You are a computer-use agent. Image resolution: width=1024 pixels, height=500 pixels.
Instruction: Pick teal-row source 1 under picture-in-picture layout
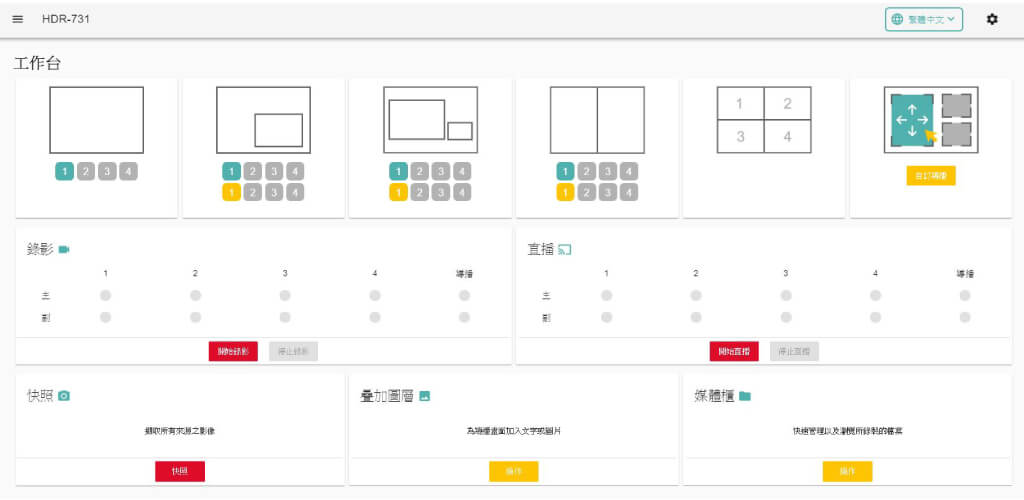(x=231, y=171)
